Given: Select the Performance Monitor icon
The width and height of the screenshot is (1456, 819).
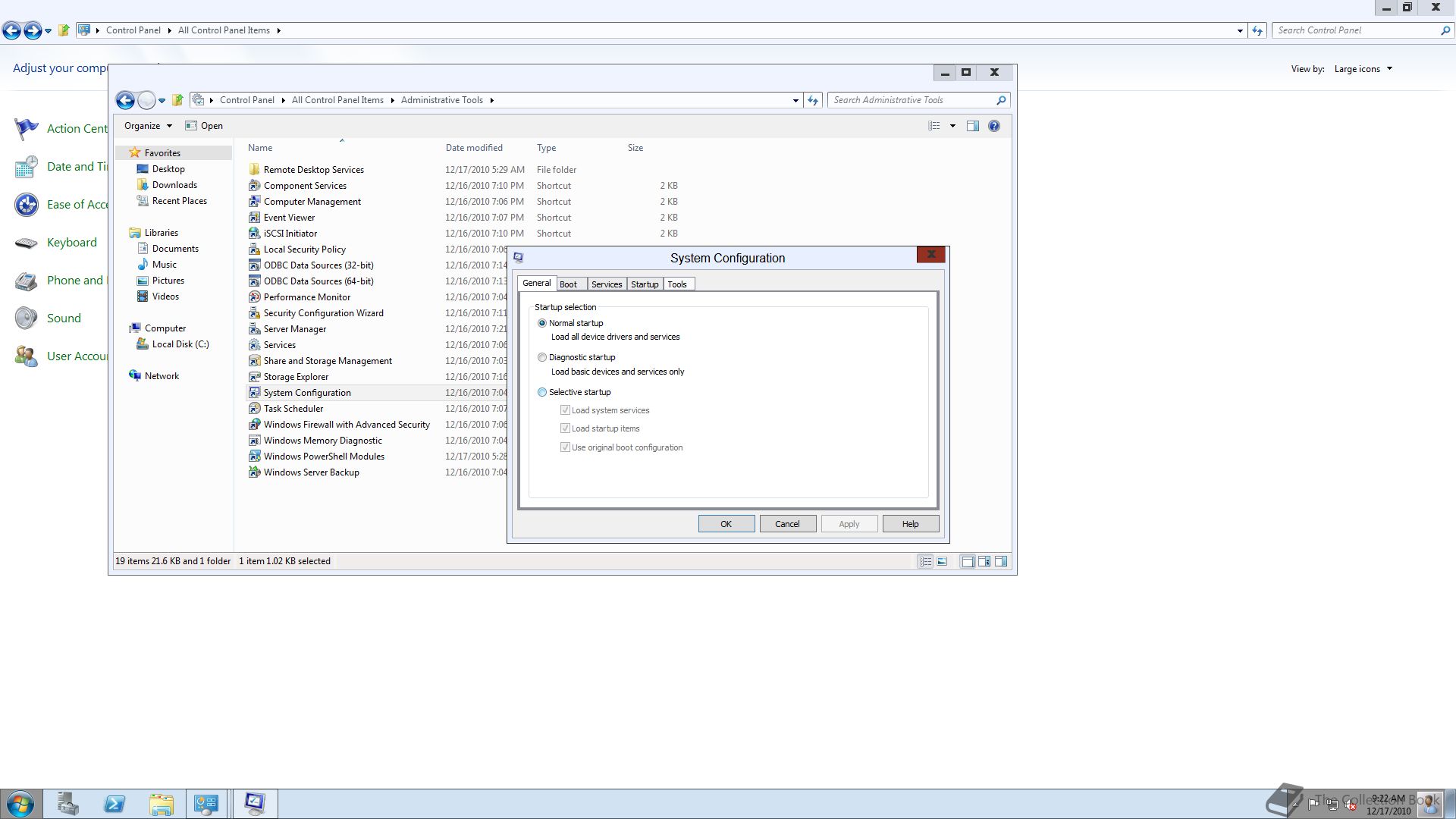Looking at the screenshot, I should (255, 297).
